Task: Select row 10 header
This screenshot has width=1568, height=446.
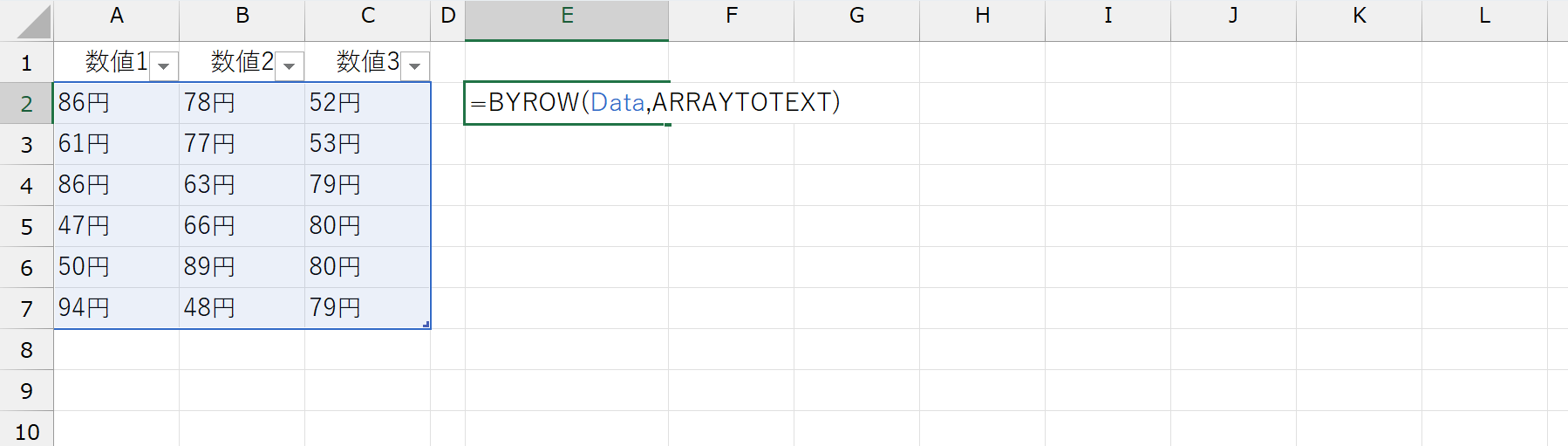Action: [26, 432]
